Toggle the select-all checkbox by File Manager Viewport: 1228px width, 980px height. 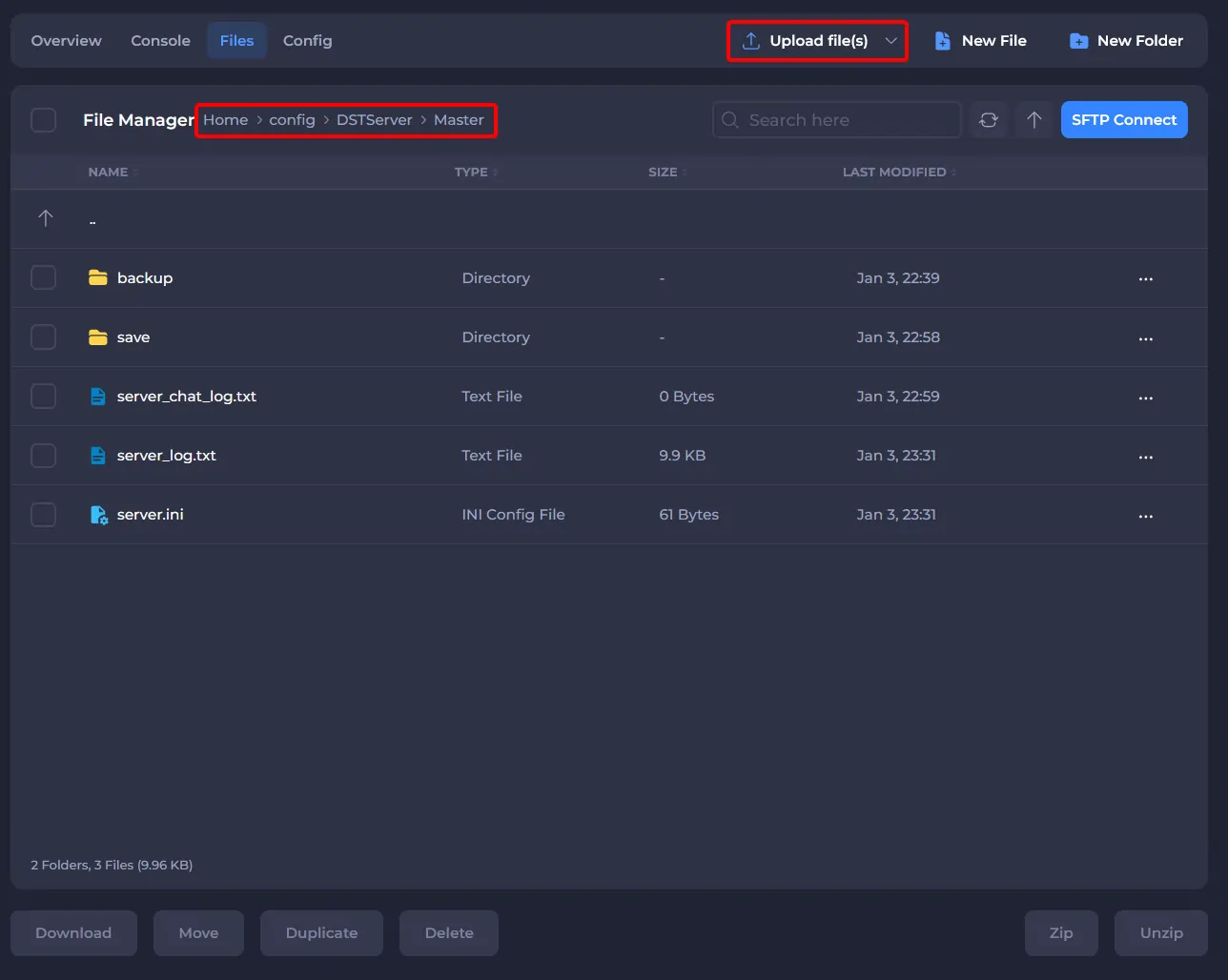point(44,120)
